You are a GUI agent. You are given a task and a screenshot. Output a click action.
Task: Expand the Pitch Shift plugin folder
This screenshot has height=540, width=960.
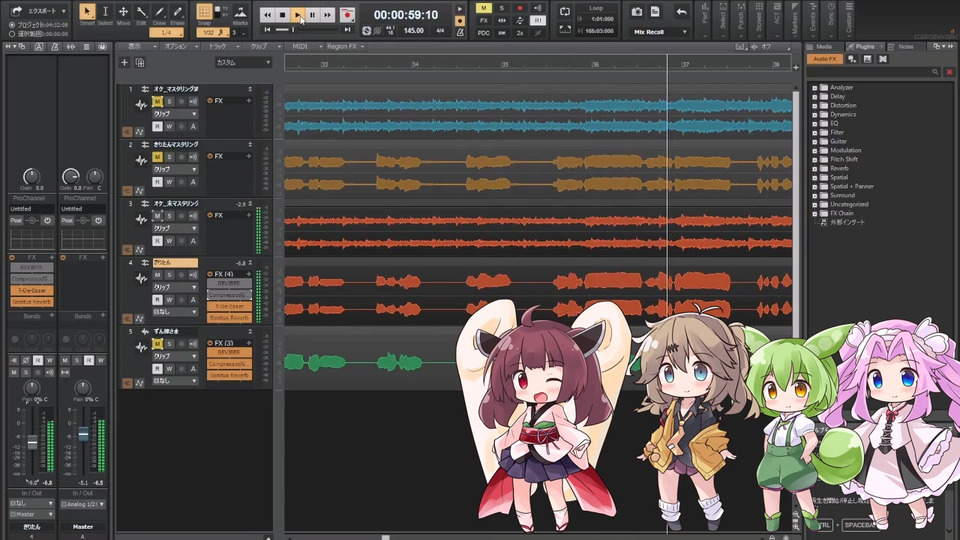point(815,159)
